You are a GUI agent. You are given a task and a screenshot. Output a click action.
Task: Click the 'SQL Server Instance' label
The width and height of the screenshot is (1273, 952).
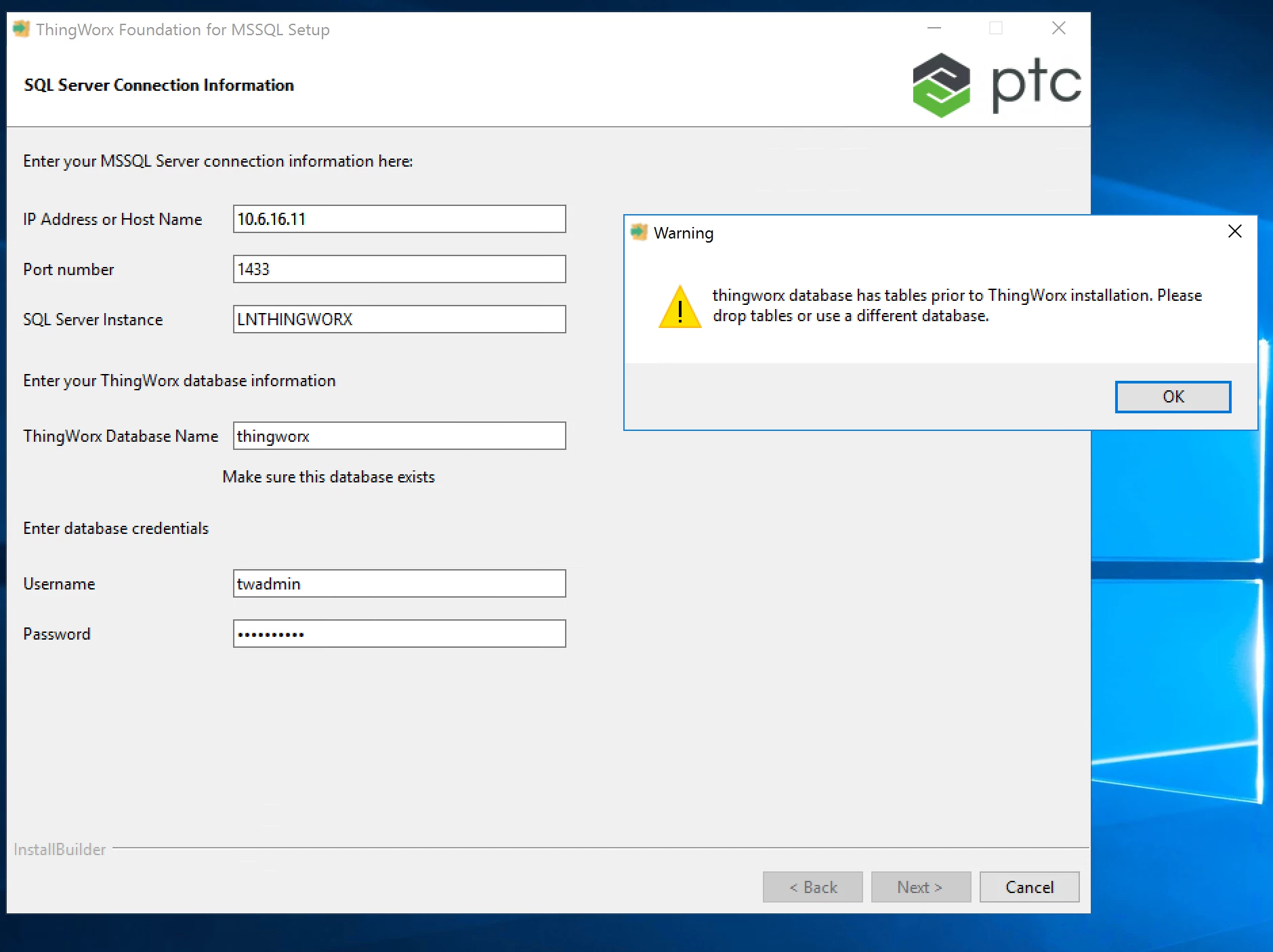93,319
